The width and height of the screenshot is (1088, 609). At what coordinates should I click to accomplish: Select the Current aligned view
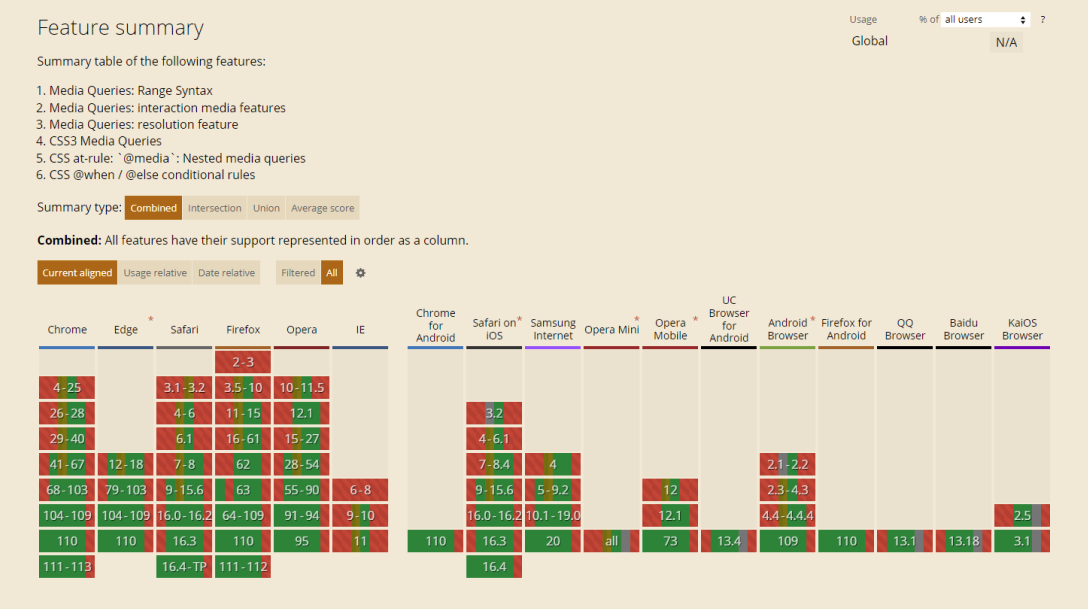77,273
